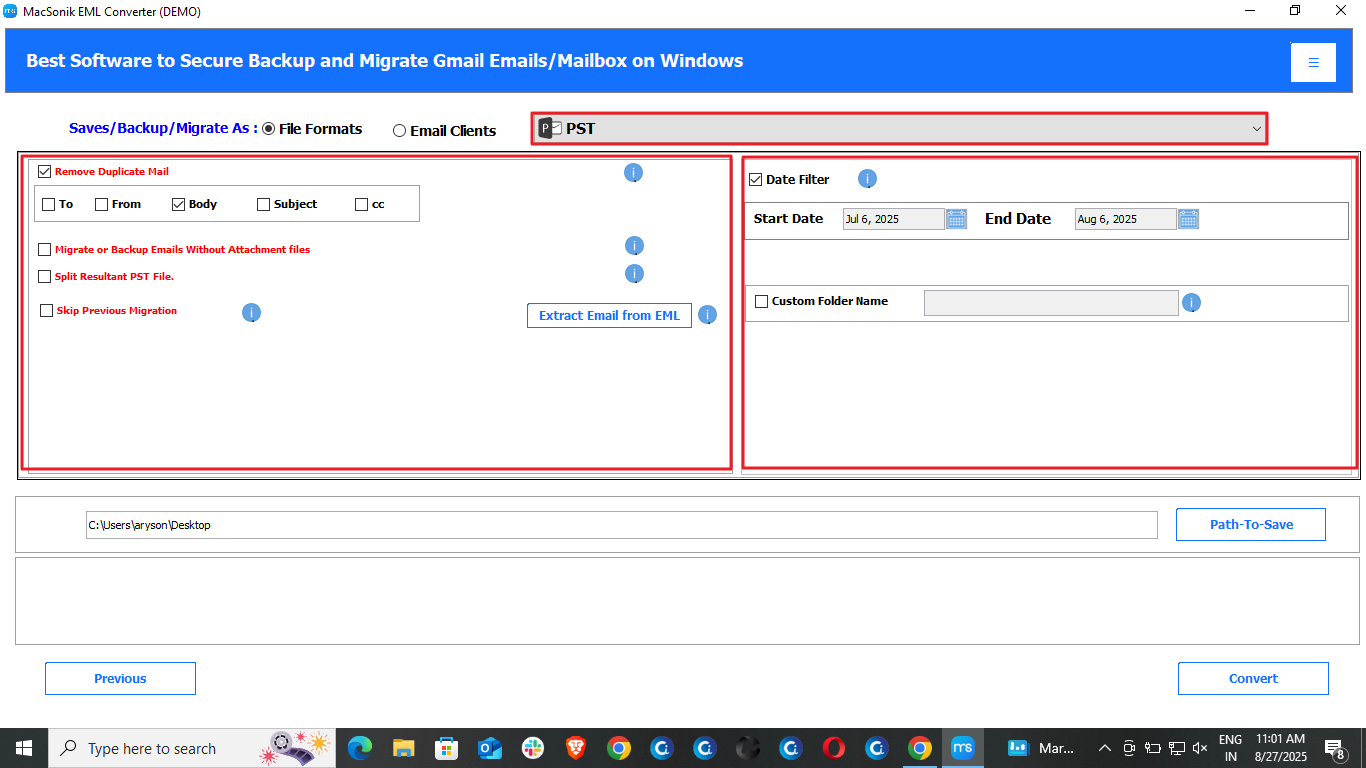Enable Custom Folder Name checkbox

(x=762, y=301)
